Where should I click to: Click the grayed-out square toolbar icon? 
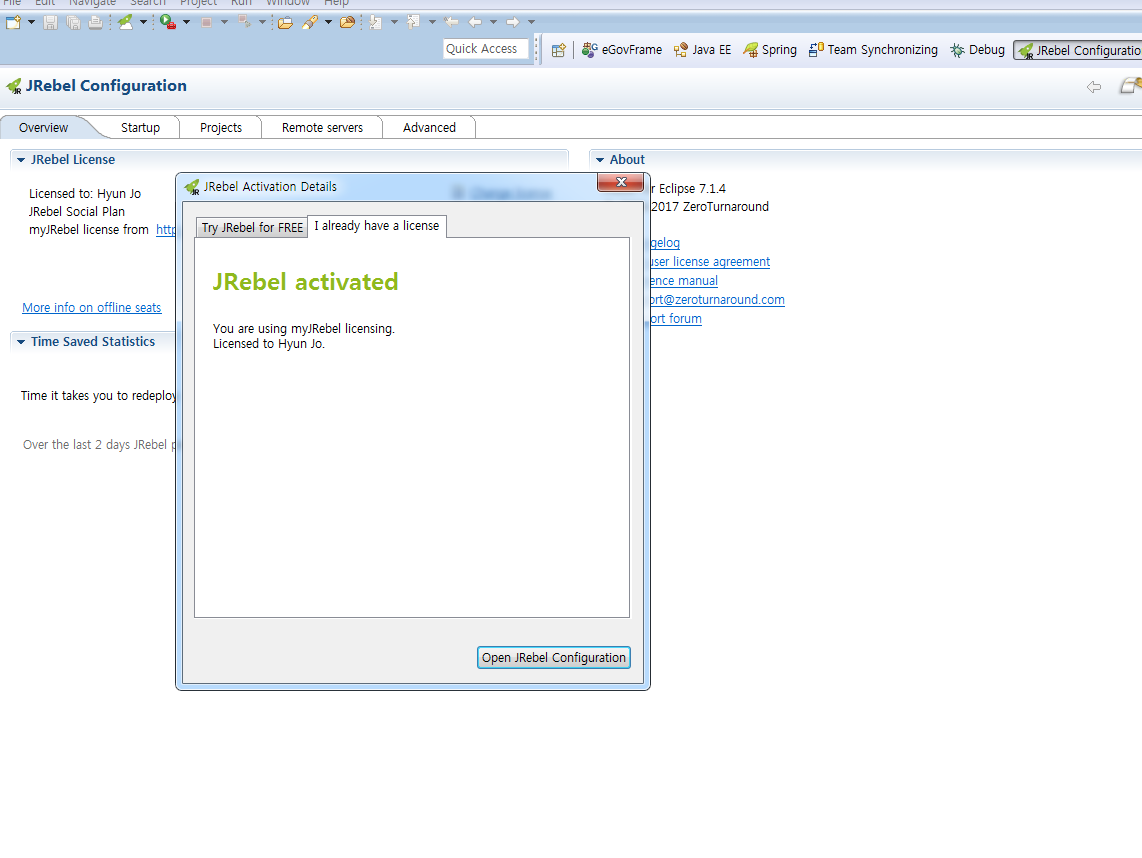coord(207,23)
